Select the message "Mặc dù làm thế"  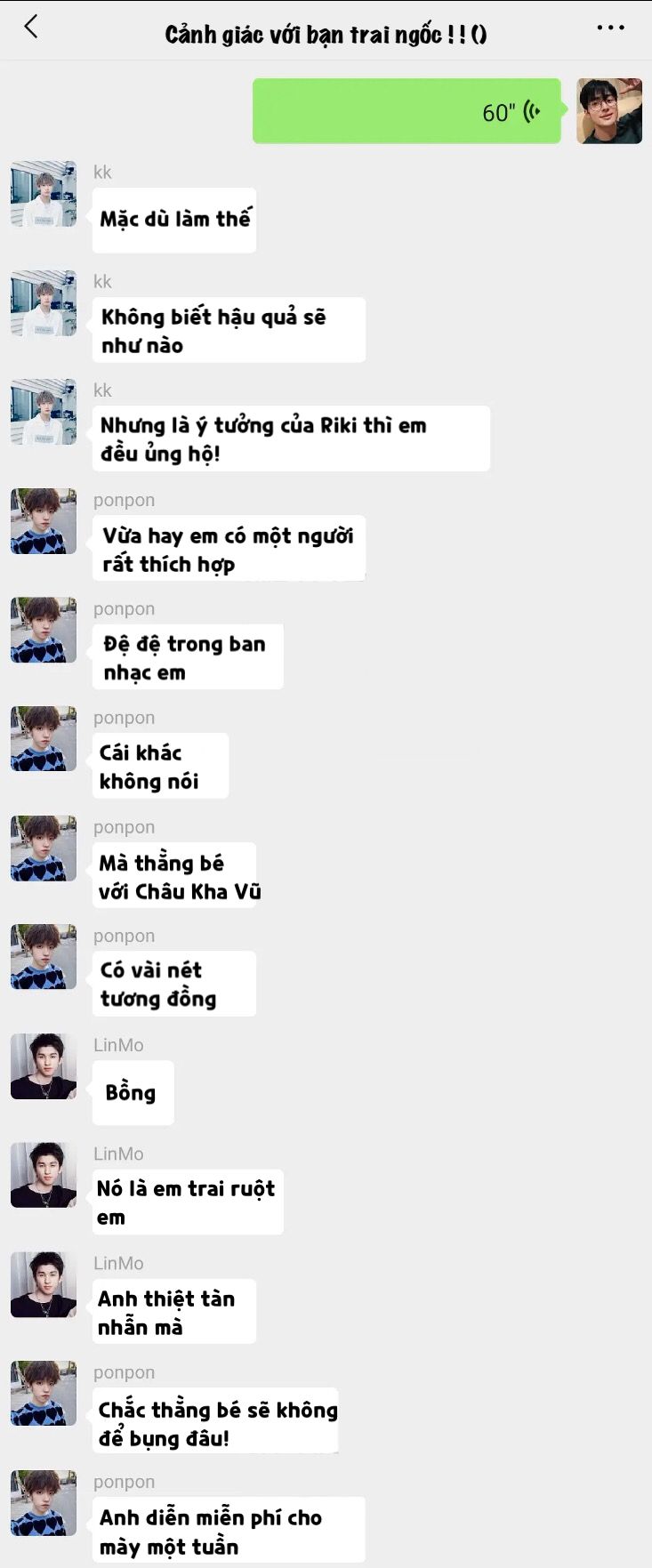(174, 220)
